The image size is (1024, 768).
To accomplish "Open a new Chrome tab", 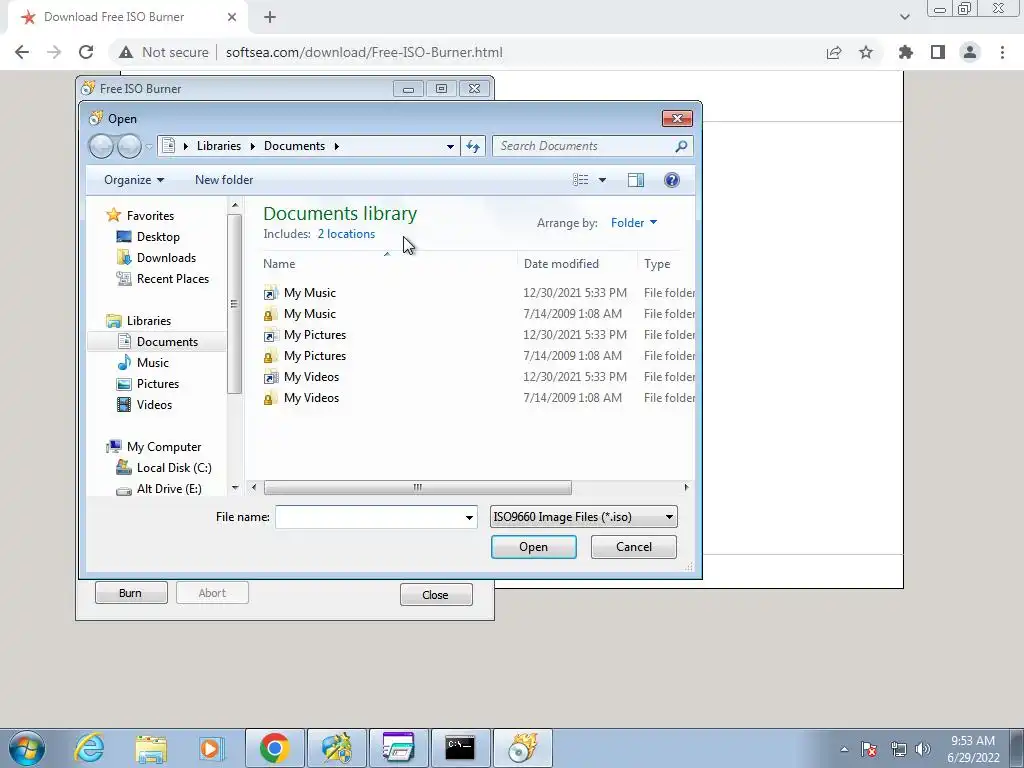I will point(270,17).
